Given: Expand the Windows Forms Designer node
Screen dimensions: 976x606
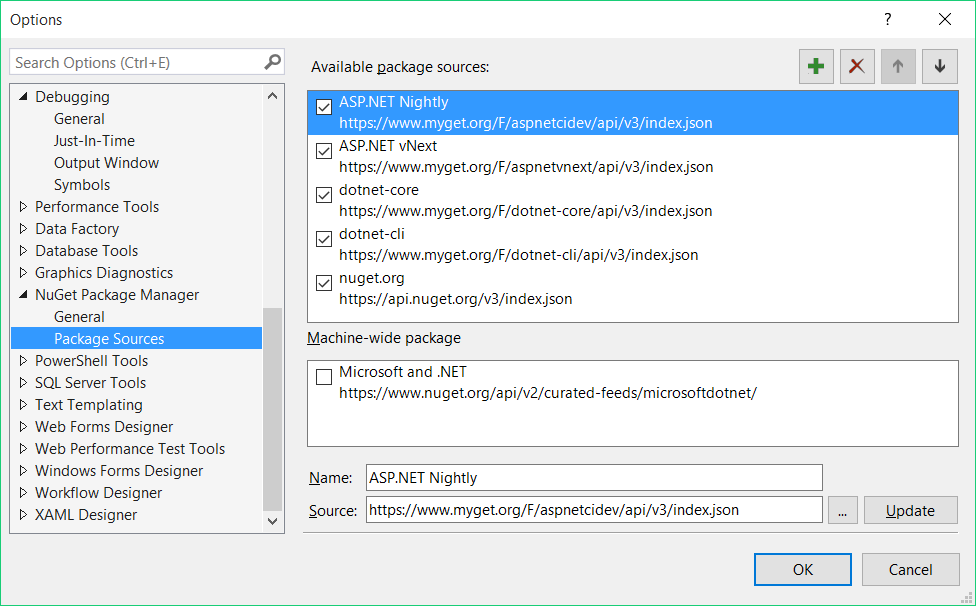Looking at the screenshot, I should click(23, 470).
